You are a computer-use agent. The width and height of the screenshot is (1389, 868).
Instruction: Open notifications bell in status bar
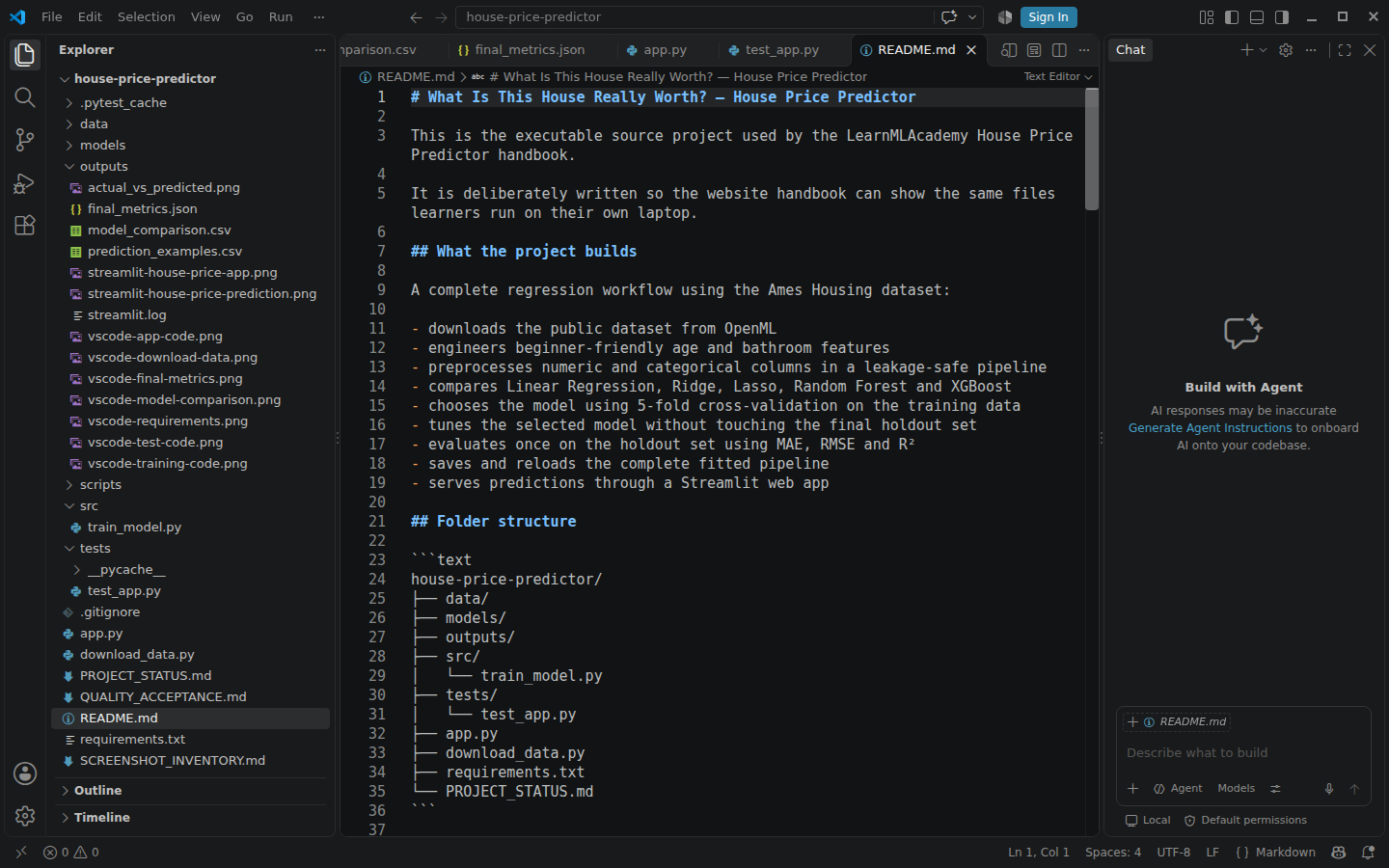[x=1368, y=853]
